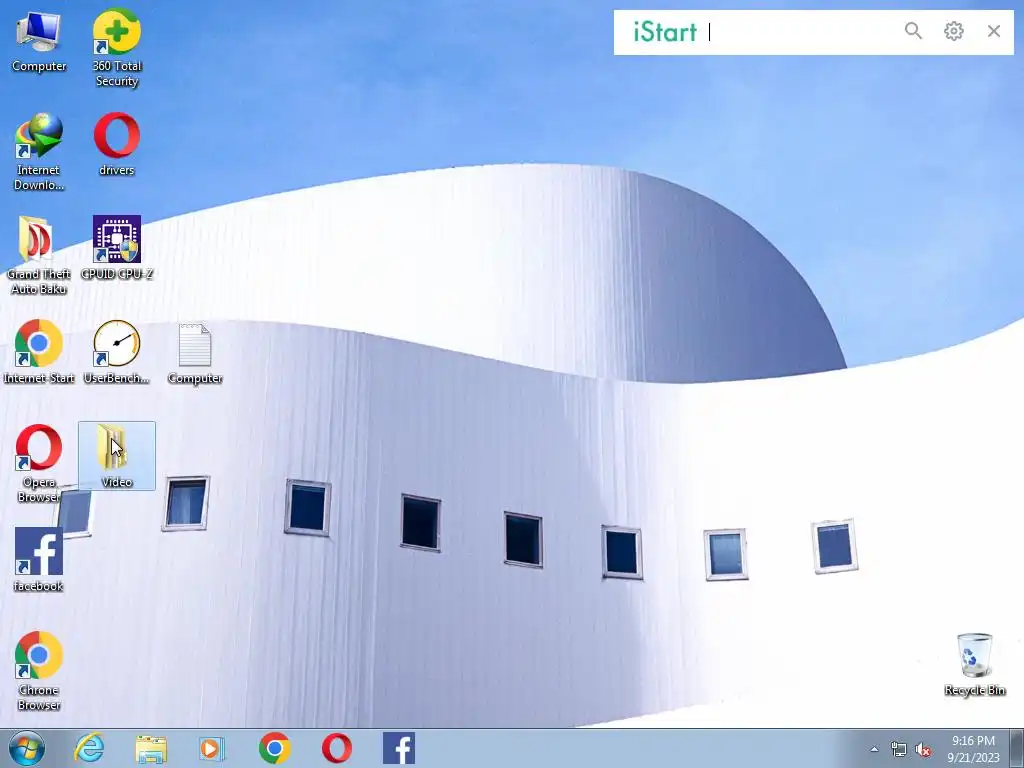Open facebook desktop shortcut

[39, 560]
